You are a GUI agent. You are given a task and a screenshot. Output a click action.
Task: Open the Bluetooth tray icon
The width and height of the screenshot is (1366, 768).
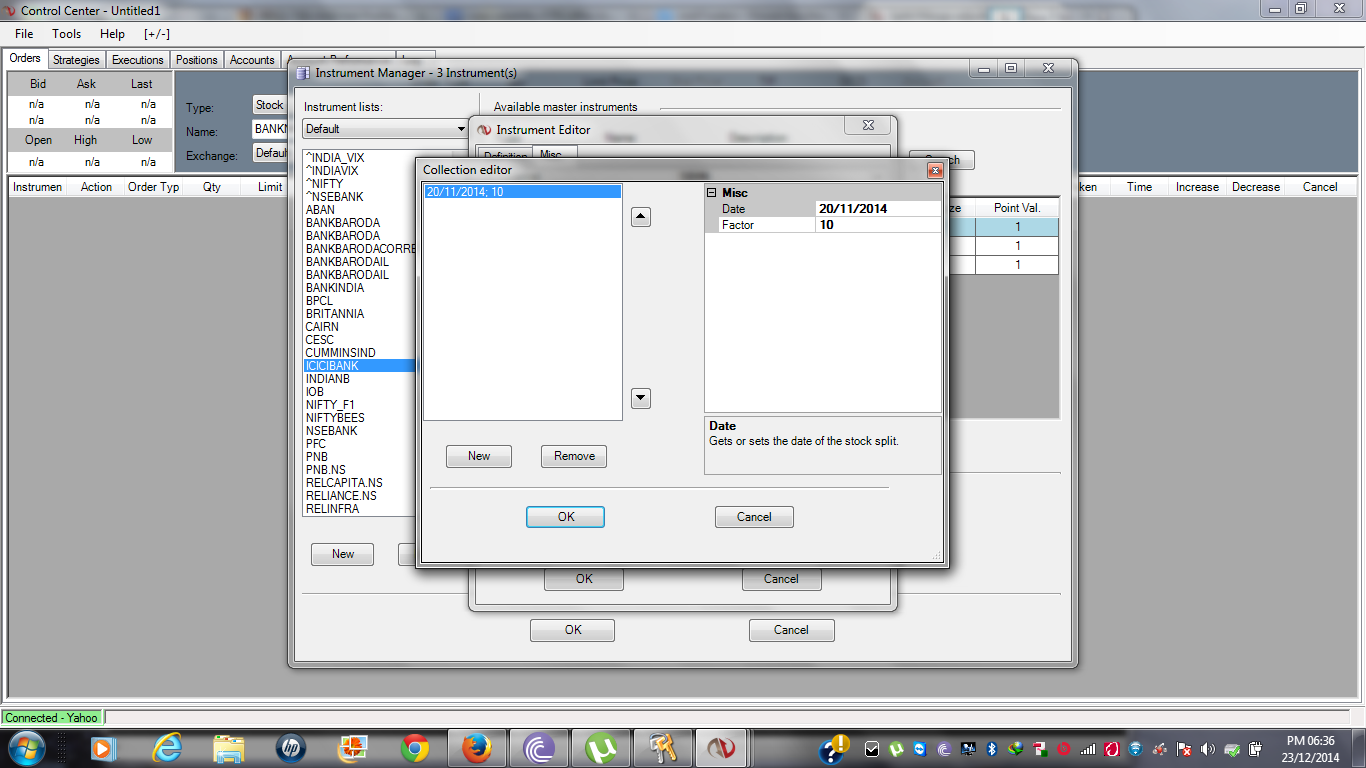[993, 749]
